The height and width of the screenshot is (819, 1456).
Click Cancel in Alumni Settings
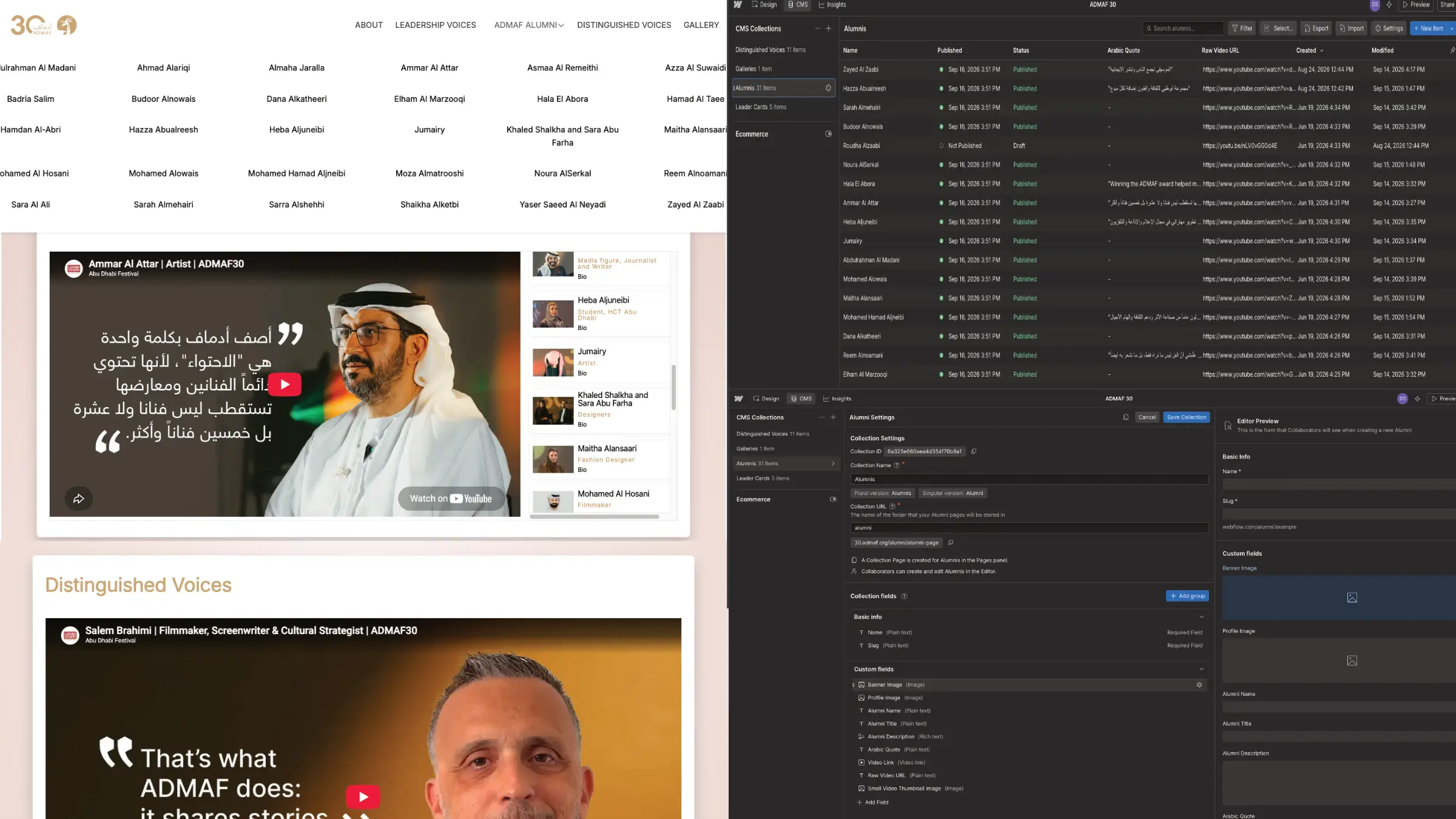point(1147,417)
